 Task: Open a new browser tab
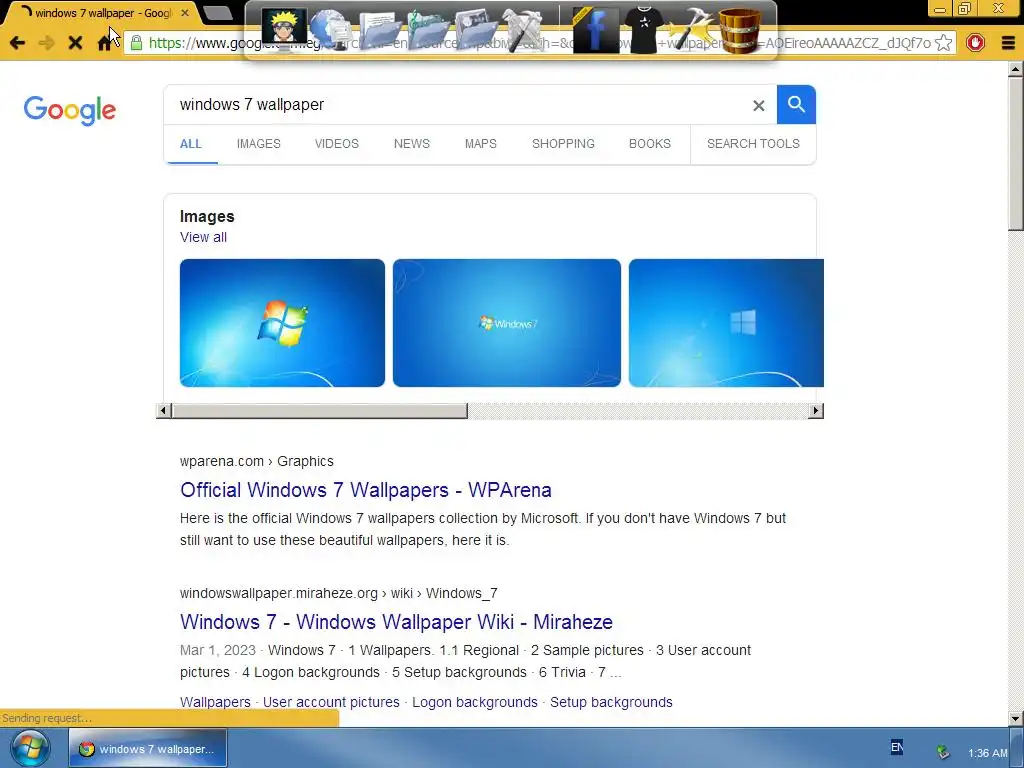click(218, 12)
